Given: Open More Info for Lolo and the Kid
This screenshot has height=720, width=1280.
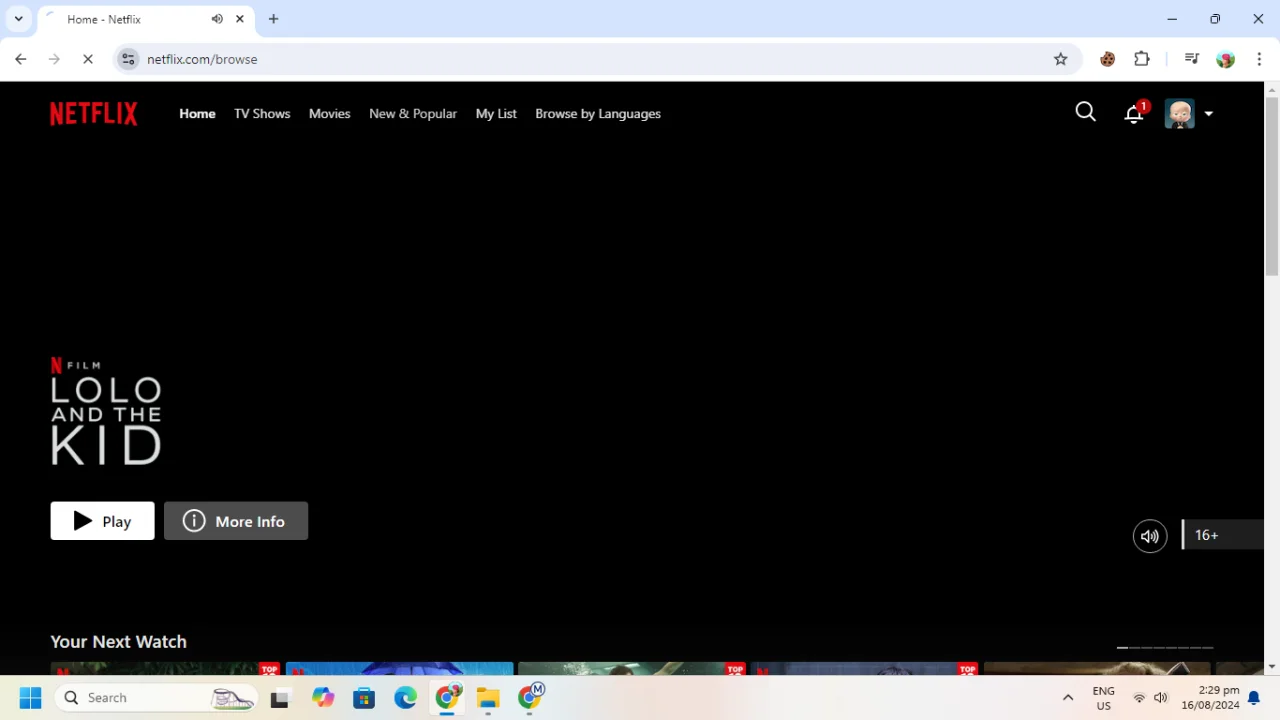Looking at the screenshot, I should (x=236, y=521).
